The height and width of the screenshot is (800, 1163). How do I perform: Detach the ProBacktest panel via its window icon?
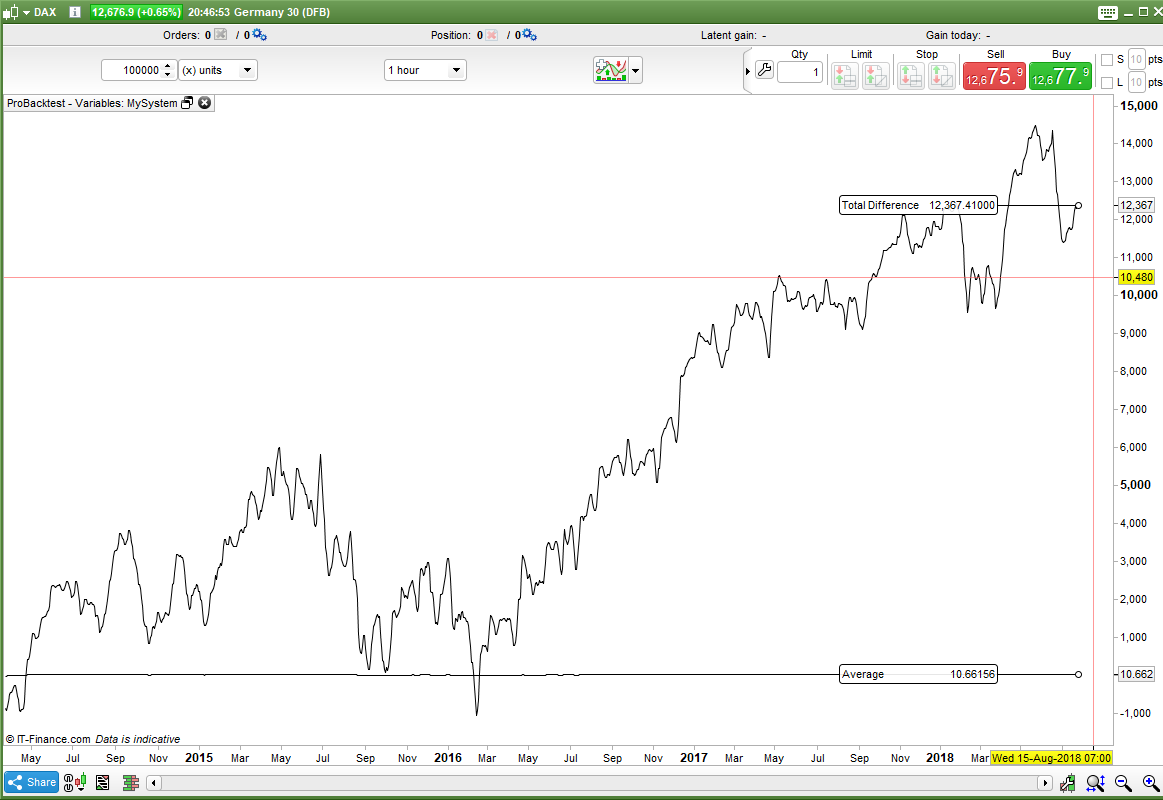coord(187,103)
